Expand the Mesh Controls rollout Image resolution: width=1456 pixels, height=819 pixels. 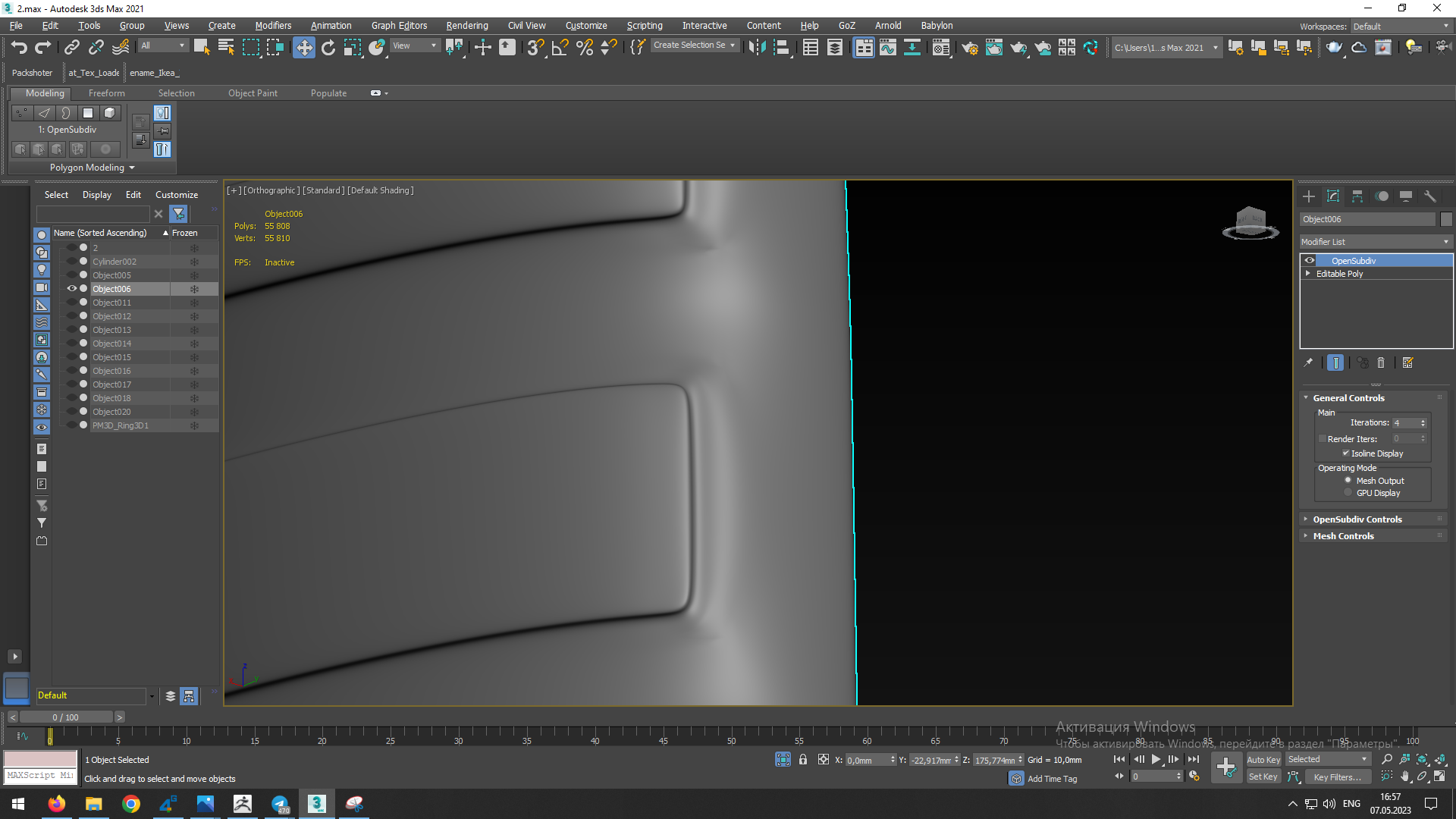[1343, 536]
